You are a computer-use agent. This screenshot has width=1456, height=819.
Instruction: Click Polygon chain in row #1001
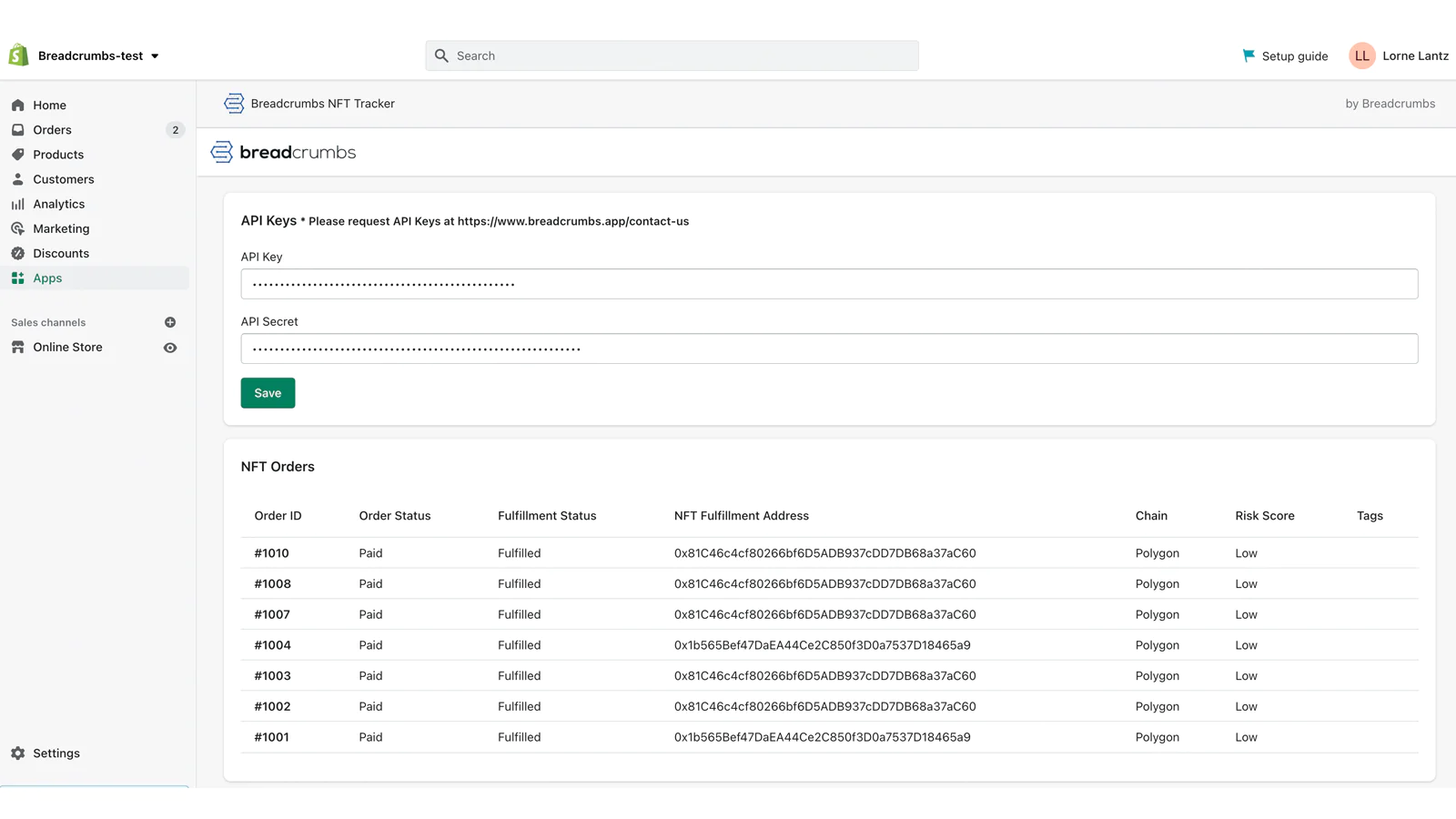[x=1157, y=737]
